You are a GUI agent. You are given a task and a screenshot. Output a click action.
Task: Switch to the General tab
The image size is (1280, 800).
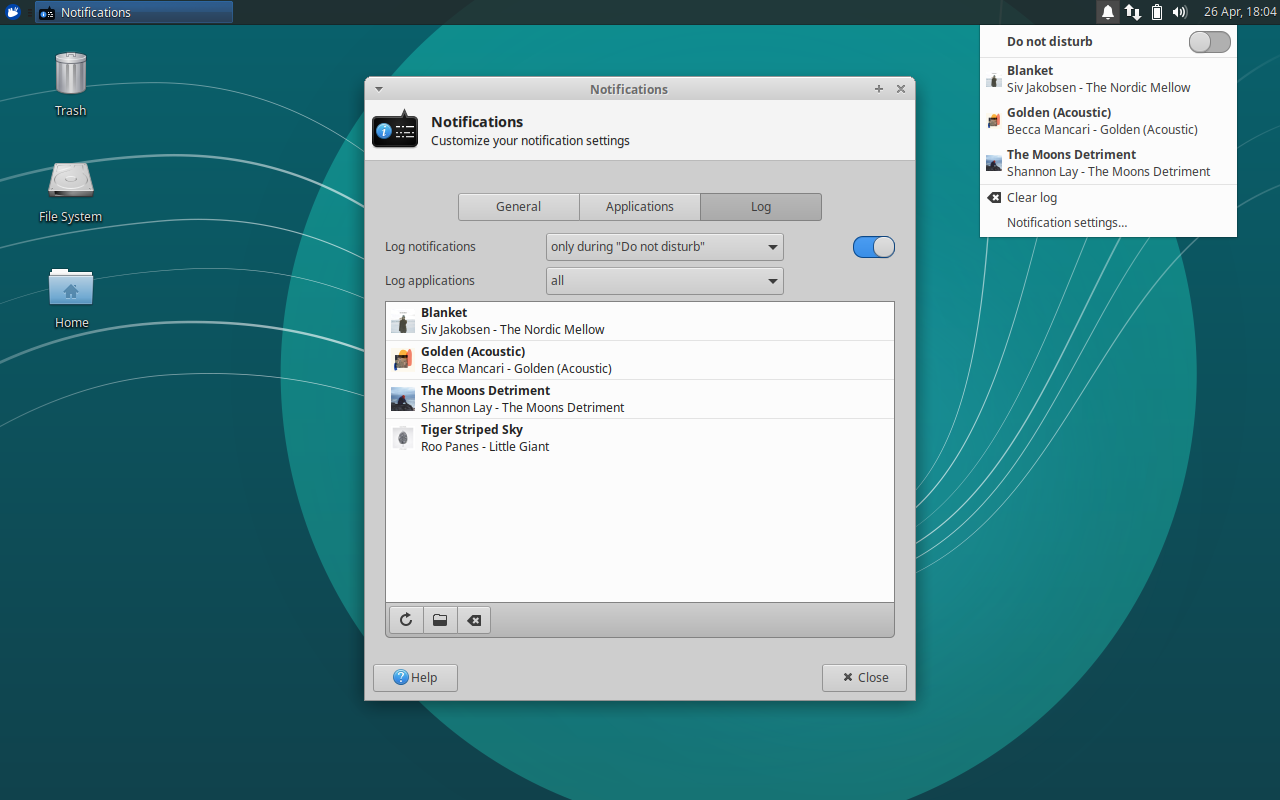[x=519, y=207]
